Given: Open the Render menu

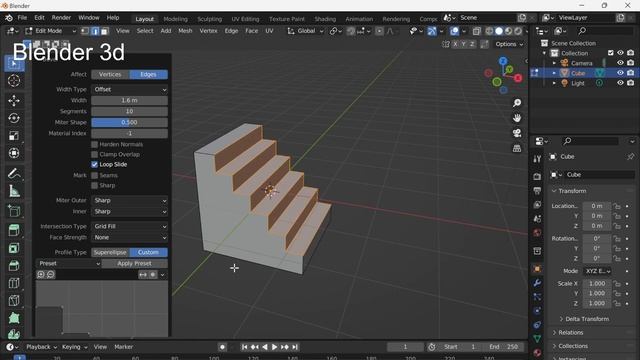Looking at the screenshot, I should (61, 18).
